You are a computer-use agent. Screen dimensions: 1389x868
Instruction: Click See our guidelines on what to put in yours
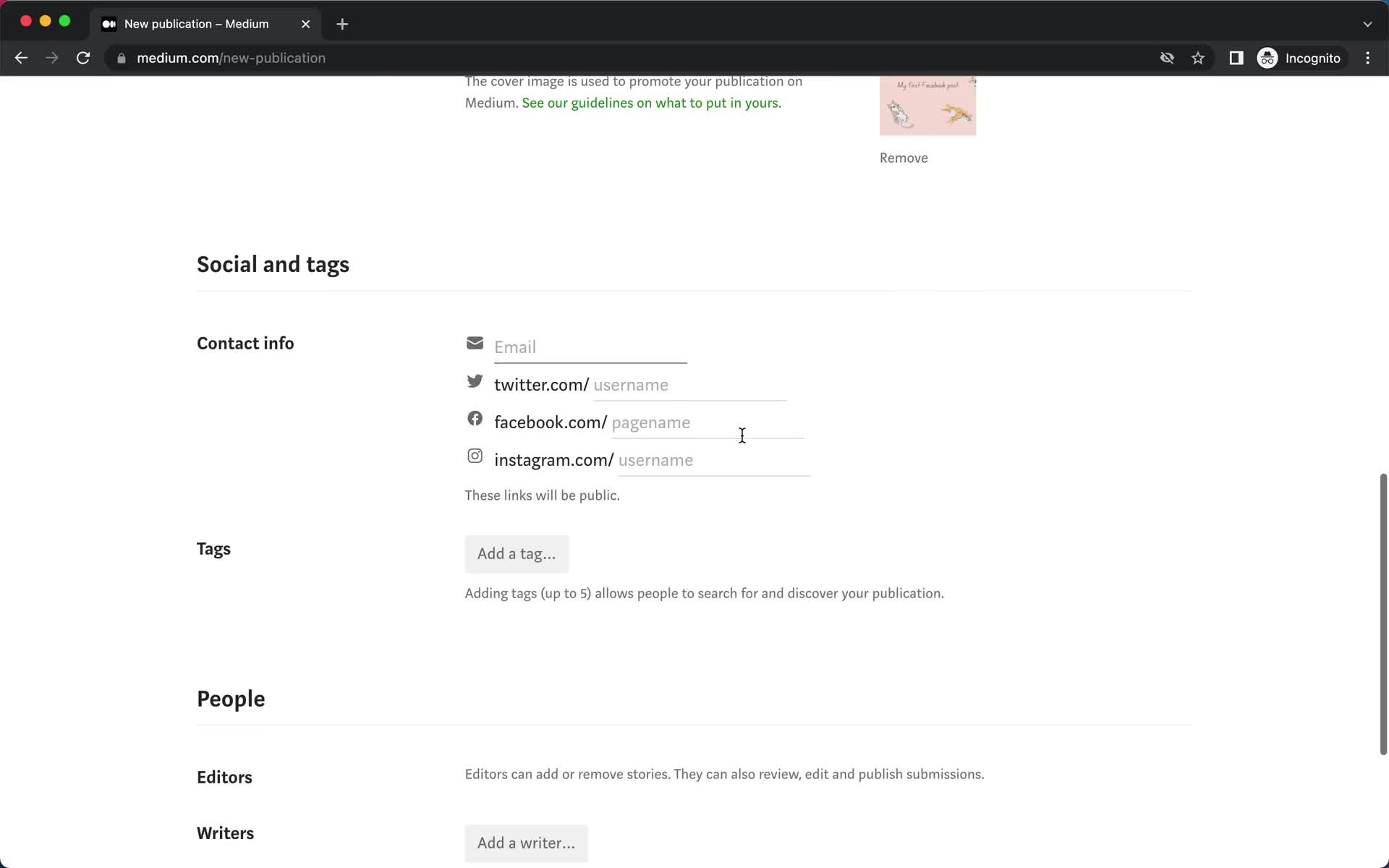(x=652, y=103)
